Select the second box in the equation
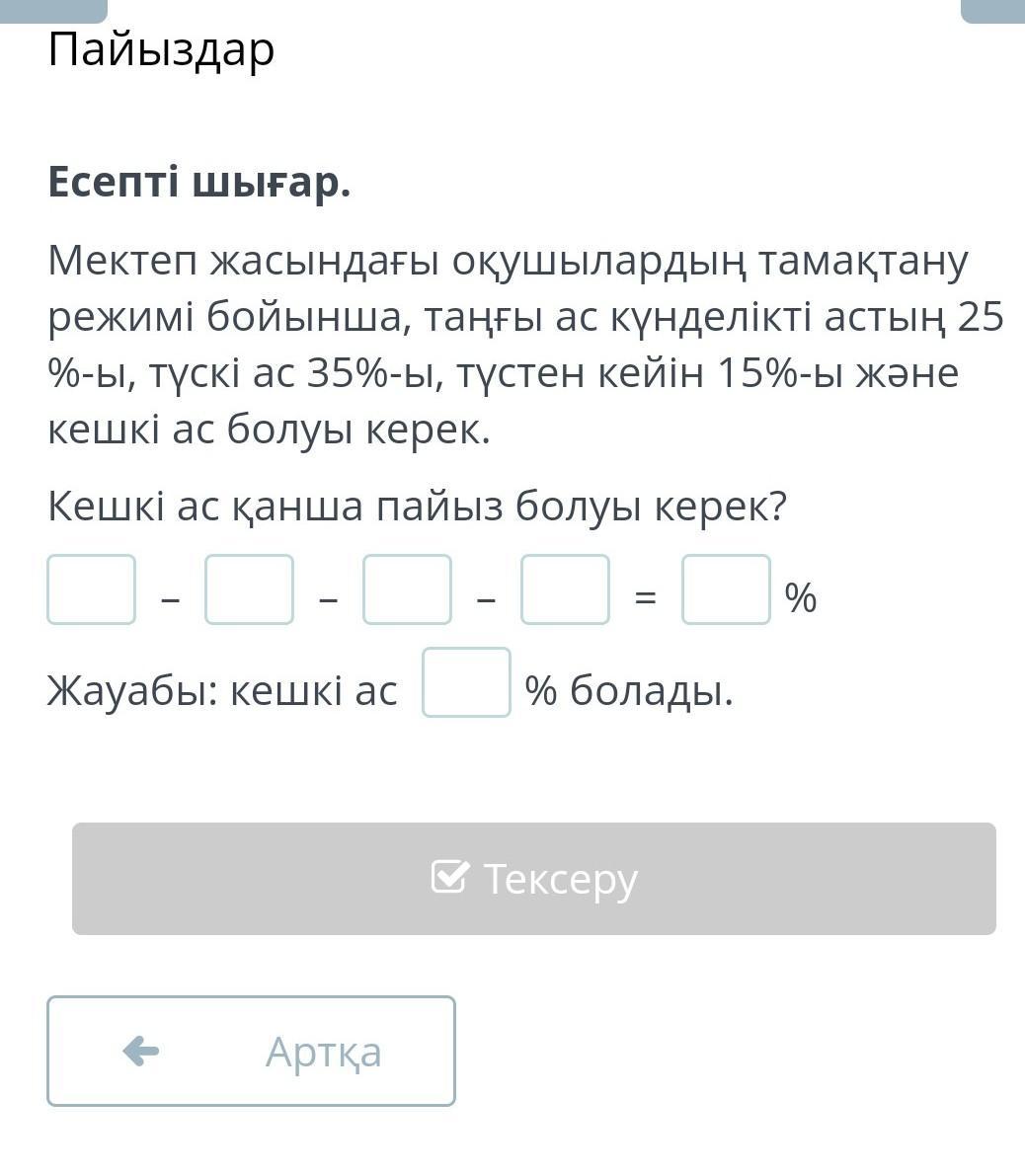Image resolution: width=1025 pixels, height=1176 pixels. click(x=249, y=589)
